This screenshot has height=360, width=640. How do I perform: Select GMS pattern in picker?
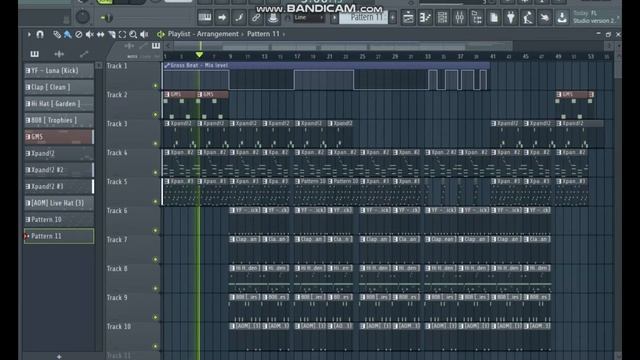(59, 137)
